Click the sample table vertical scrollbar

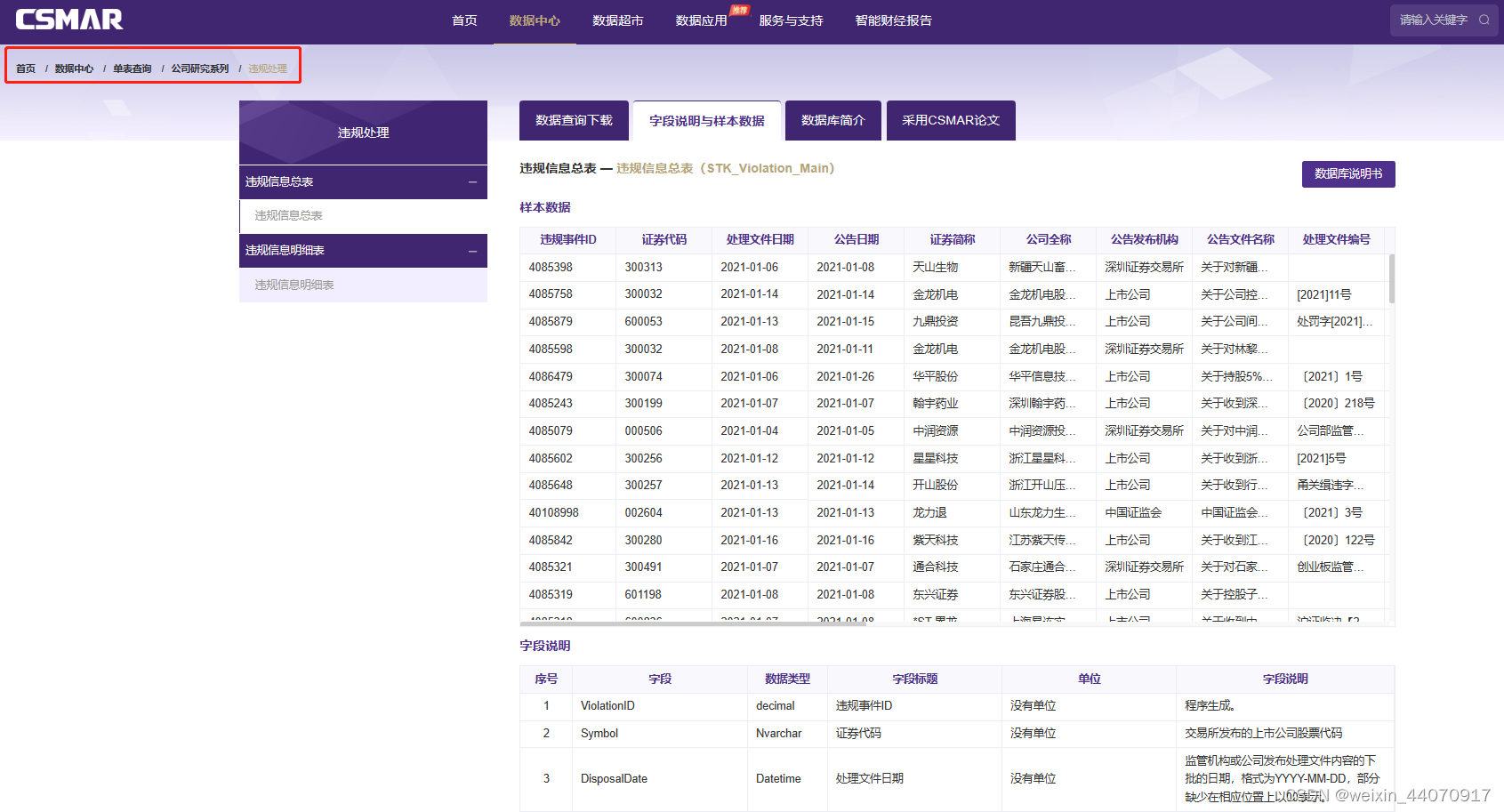(1391, 279)
